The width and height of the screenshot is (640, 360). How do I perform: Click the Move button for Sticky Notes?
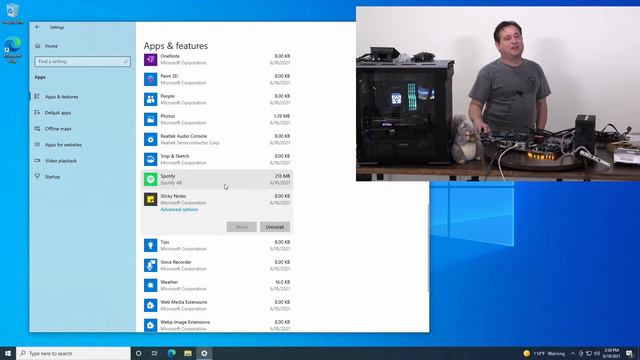pyautogui.click(x=241, y=227)
